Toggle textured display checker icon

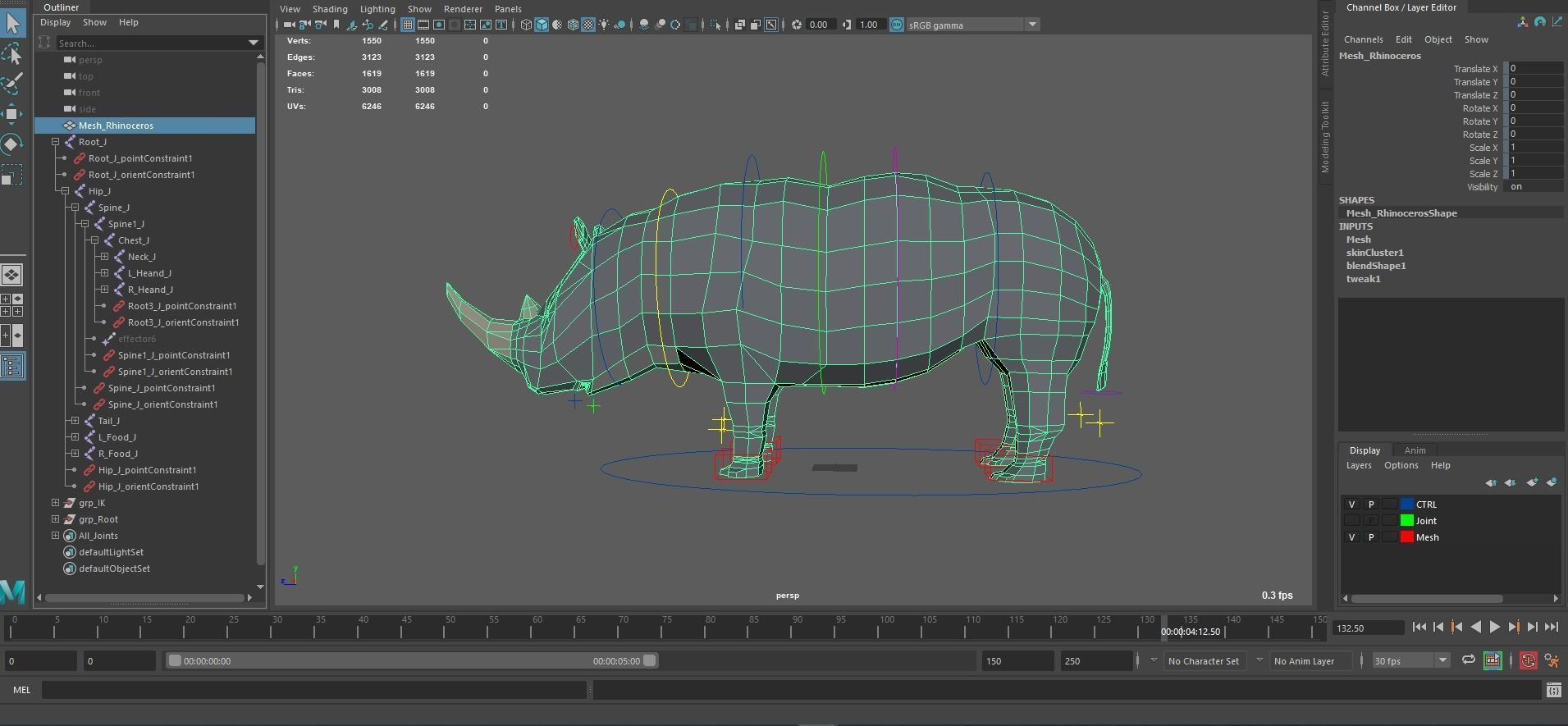[588, 25]
